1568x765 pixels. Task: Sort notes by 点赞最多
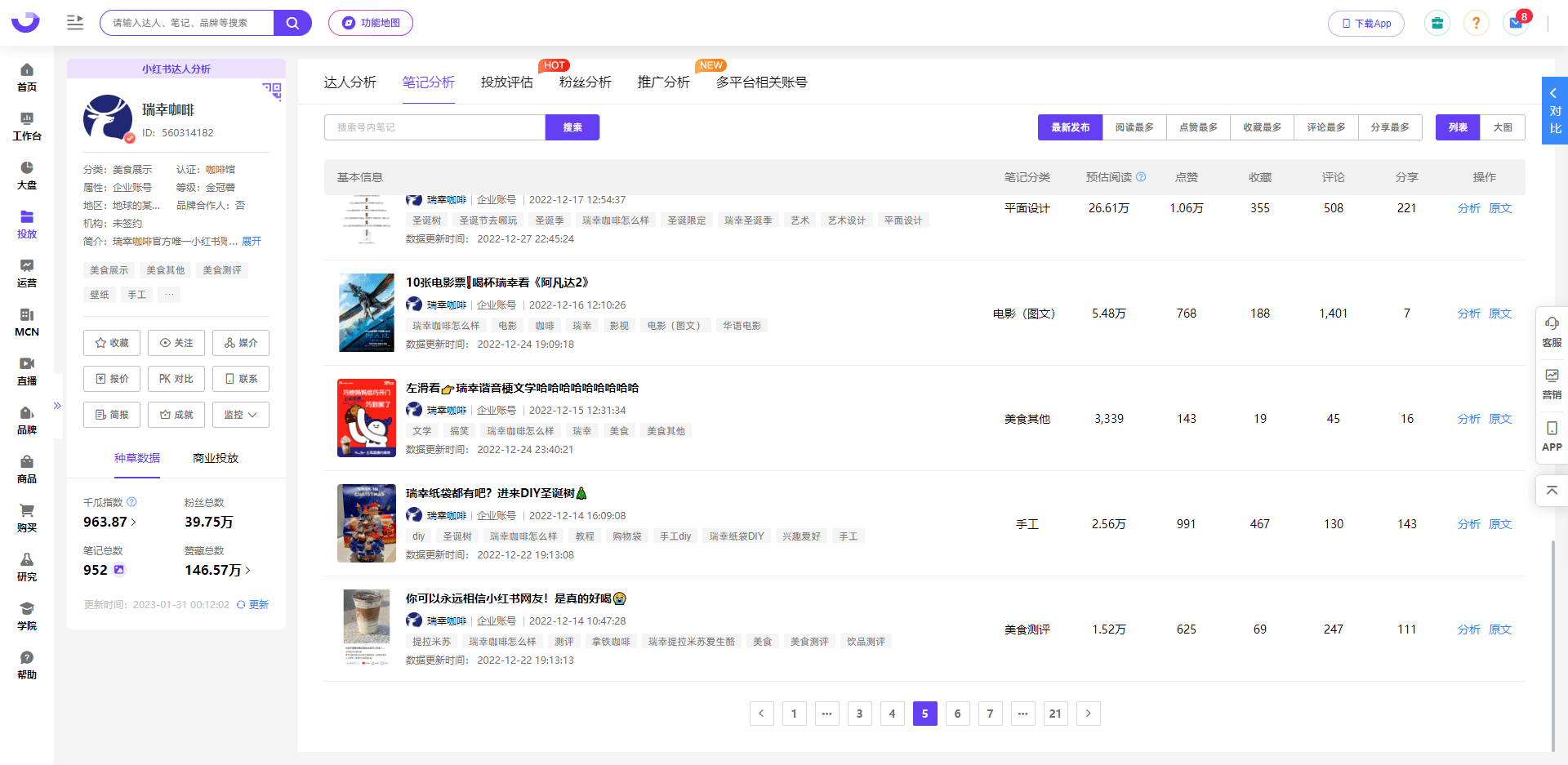[x=1198, y=127]
